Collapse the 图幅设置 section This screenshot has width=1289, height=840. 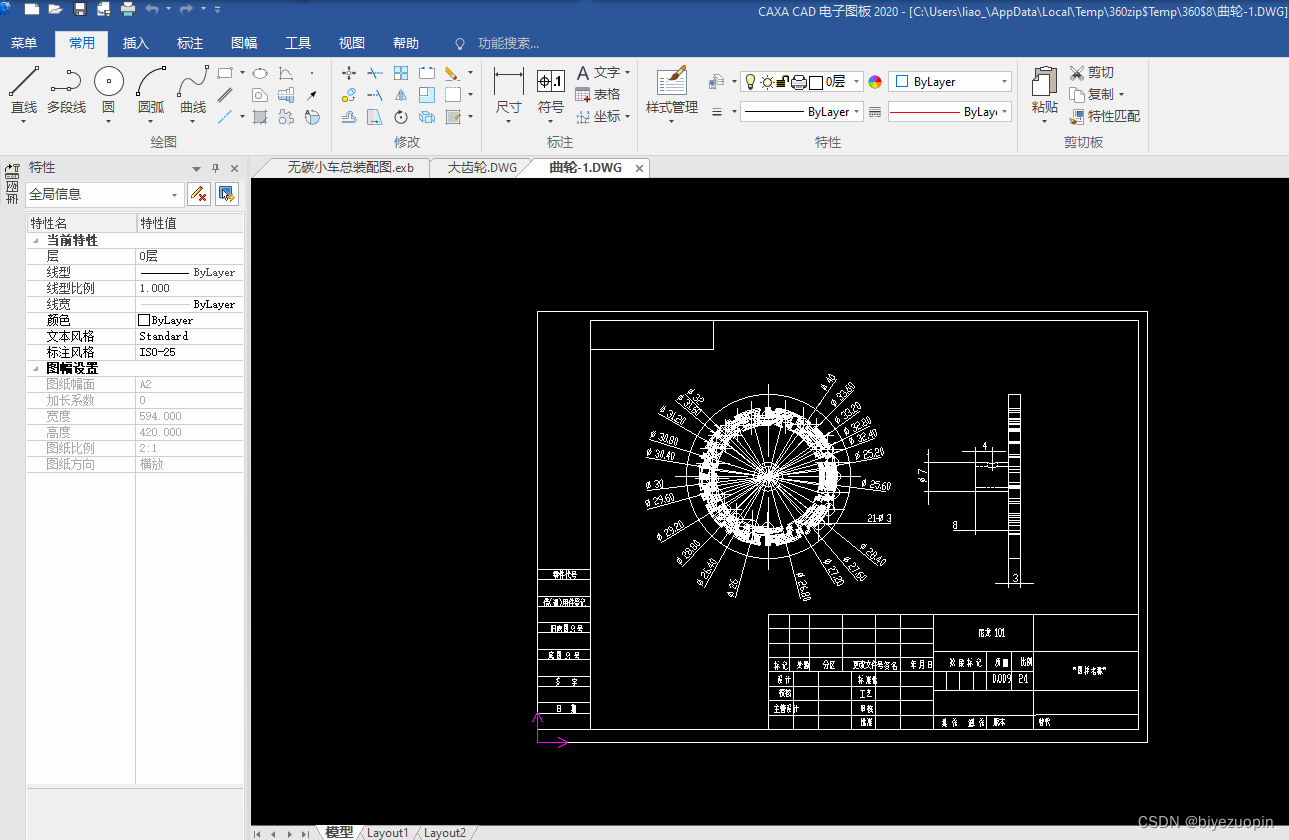pos(37,369)
